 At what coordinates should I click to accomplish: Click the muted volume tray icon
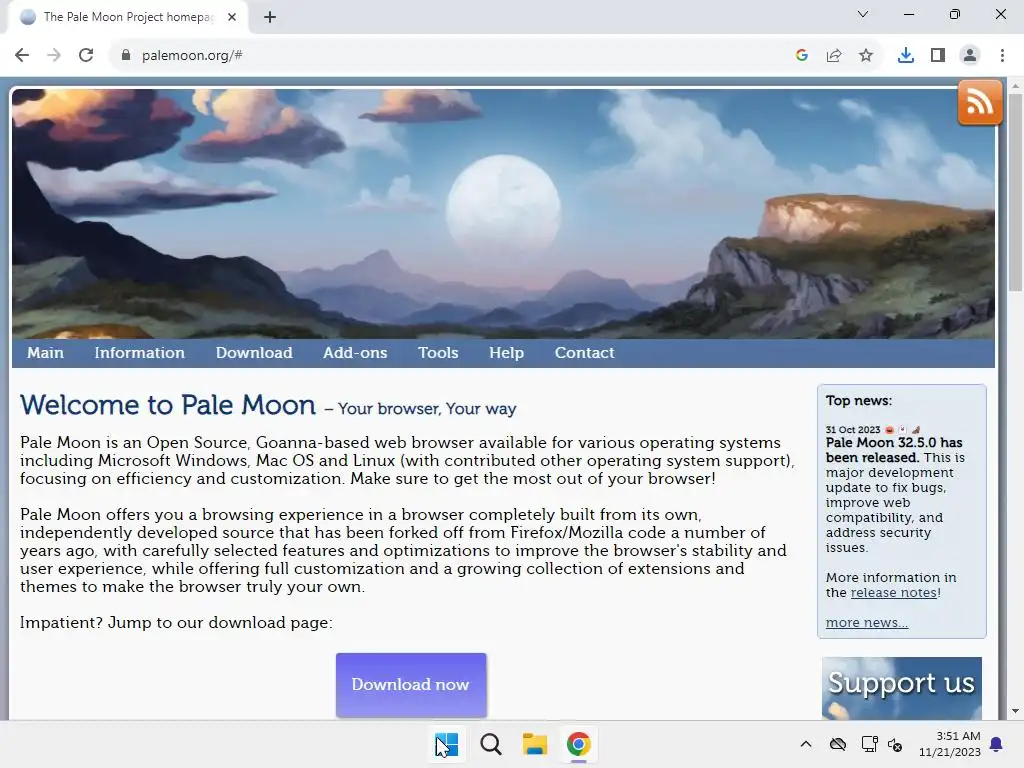pos(895,744)
